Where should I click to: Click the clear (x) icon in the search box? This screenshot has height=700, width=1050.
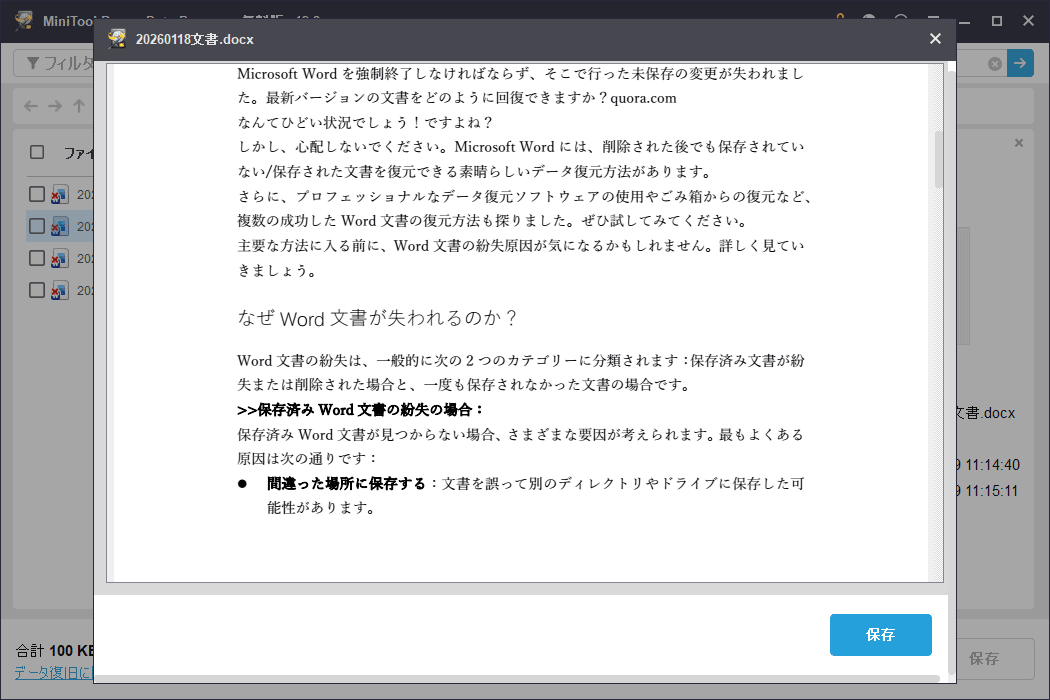[995, 62]
